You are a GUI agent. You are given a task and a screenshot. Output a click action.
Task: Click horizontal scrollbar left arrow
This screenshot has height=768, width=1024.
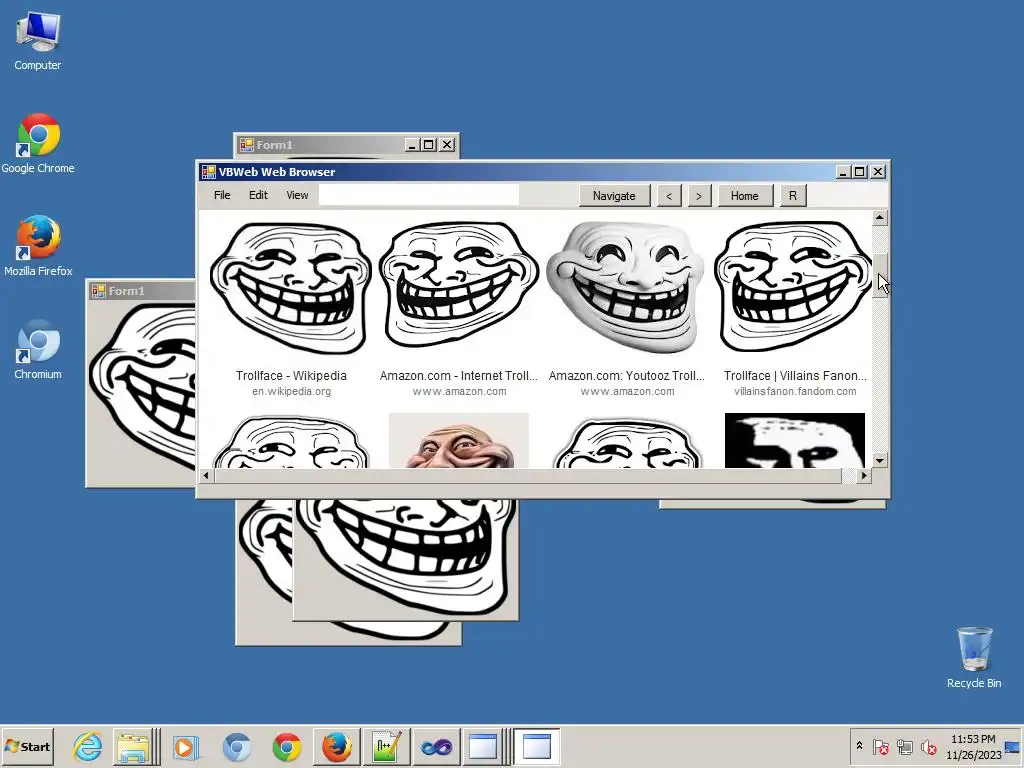[206, 475]
